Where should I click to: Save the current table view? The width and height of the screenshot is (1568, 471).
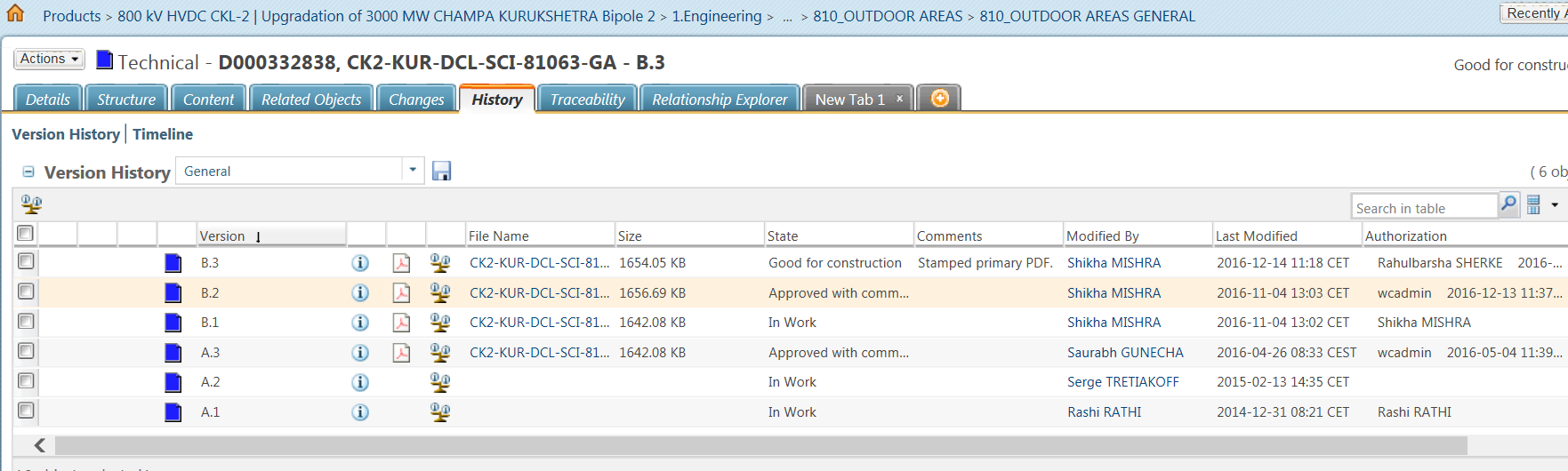(442, 171)
